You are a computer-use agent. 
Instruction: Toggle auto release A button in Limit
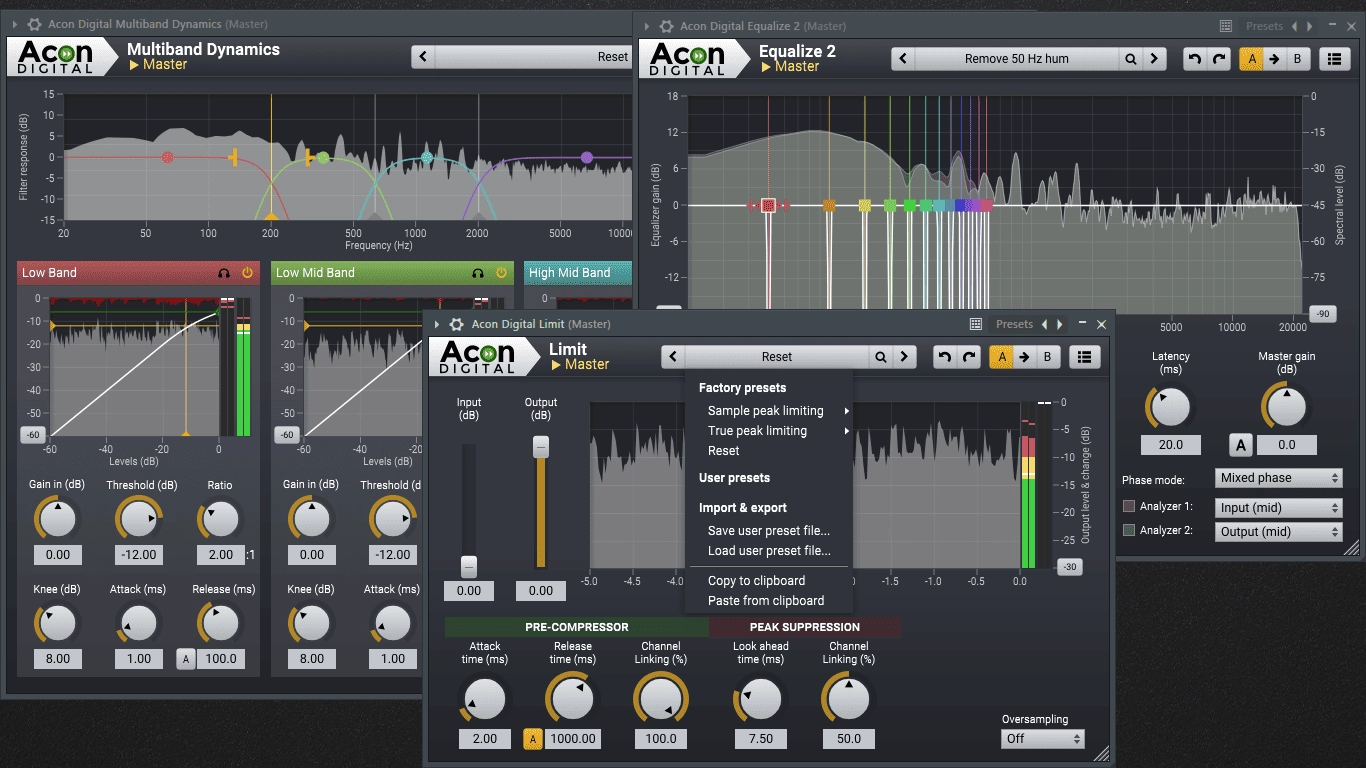(533, 739)
